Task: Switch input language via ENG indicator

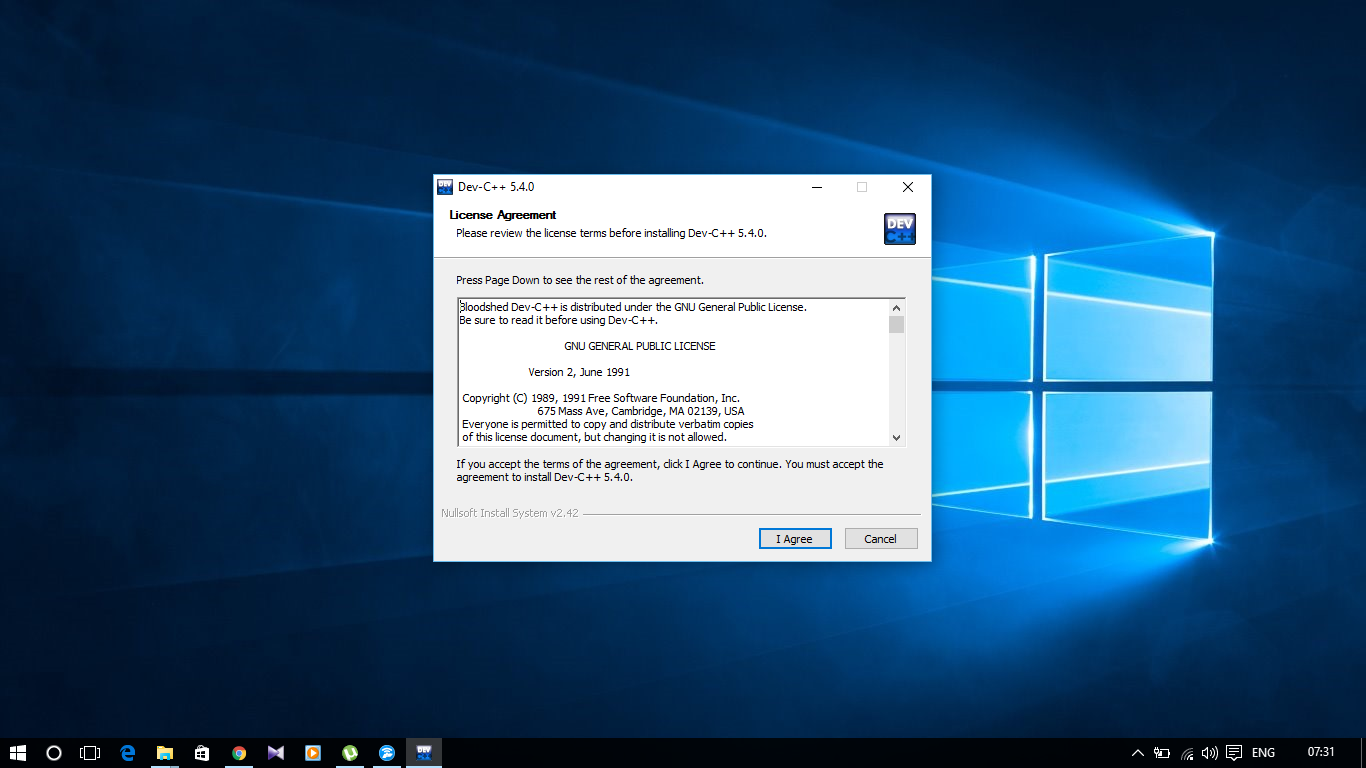Action: coord(1264,753)
